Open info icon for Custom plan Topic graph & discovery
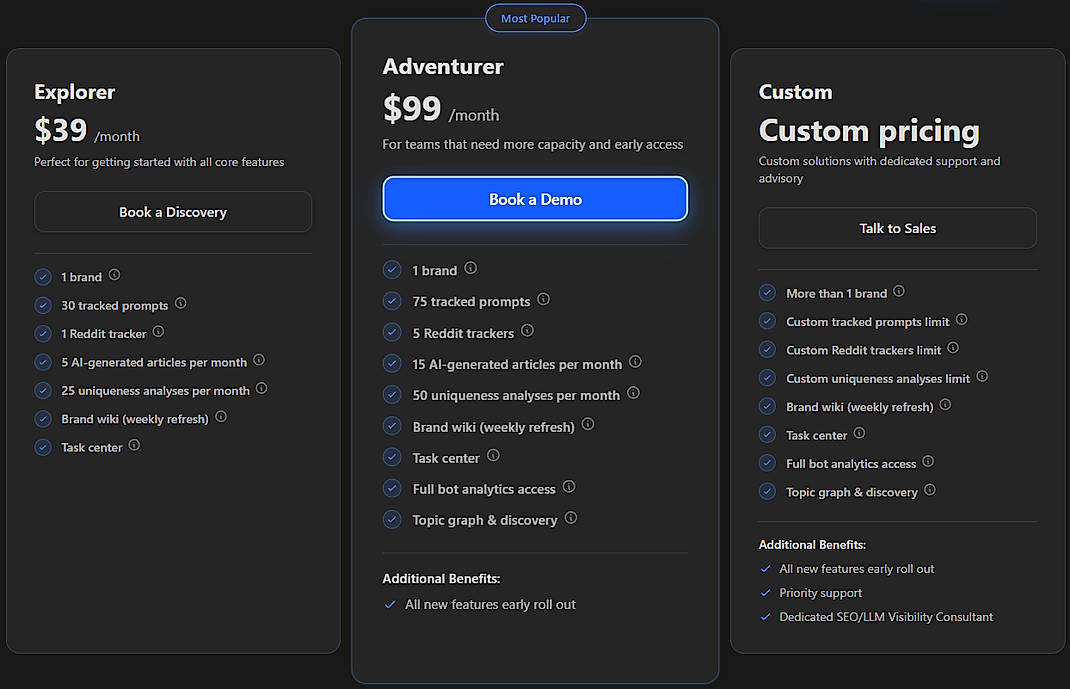Image resolution: width=1070 pixels, height=689 pixels. [929, 490]
